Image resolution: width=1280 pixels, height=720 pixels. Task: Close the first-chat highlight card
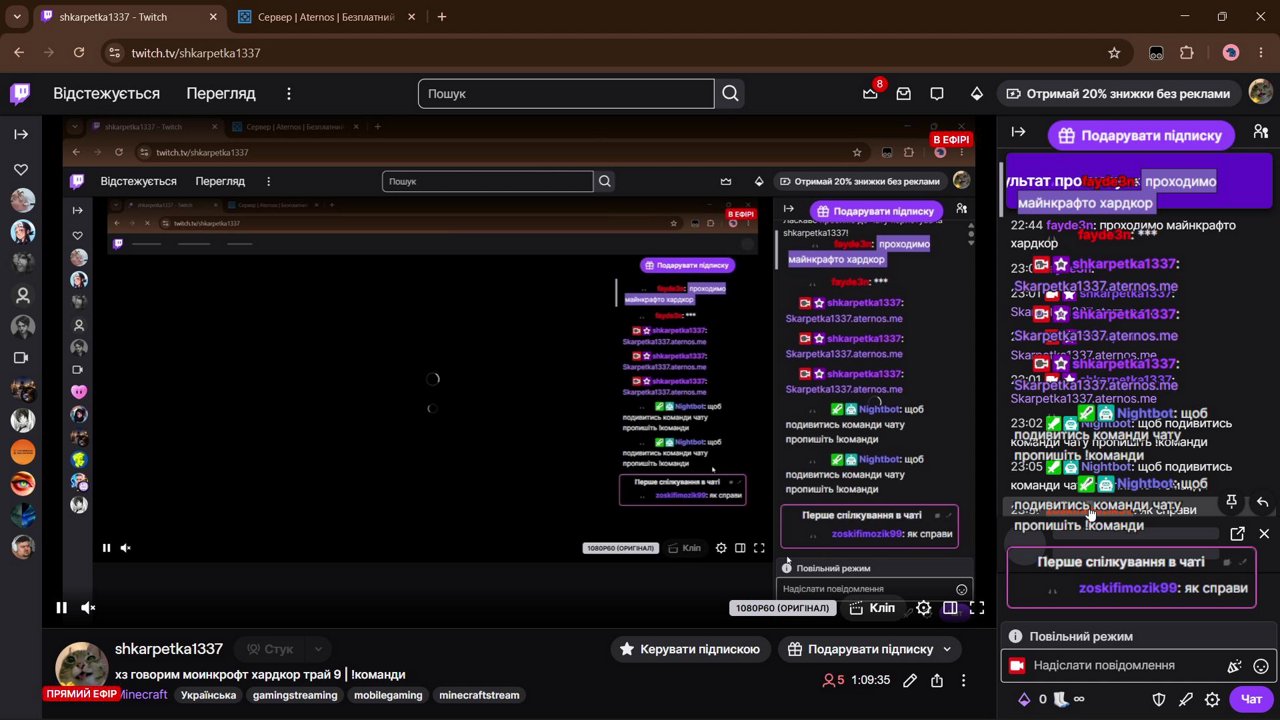[x=1264, y=534]
